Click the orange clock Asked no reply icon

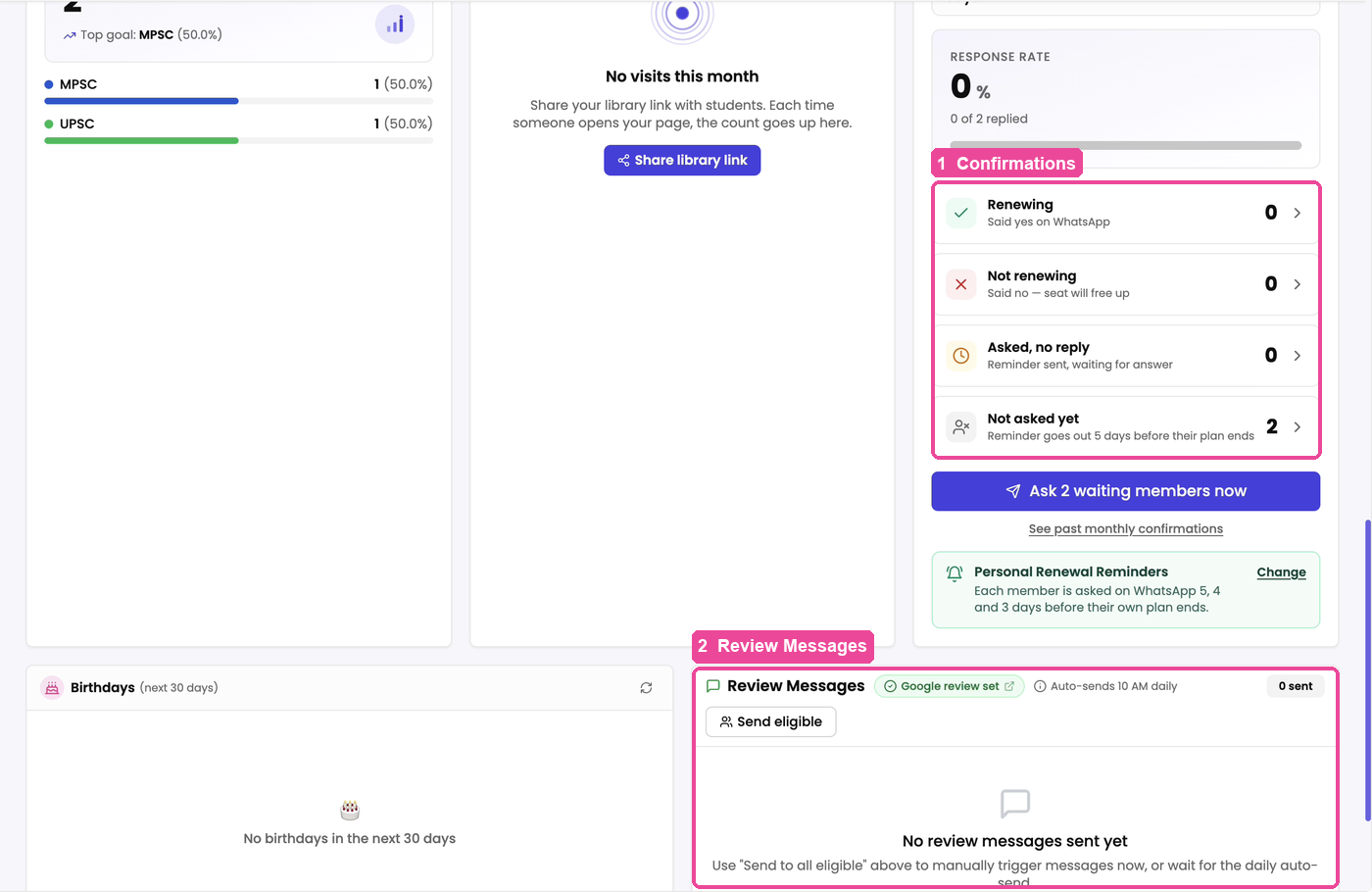[960, 356]
